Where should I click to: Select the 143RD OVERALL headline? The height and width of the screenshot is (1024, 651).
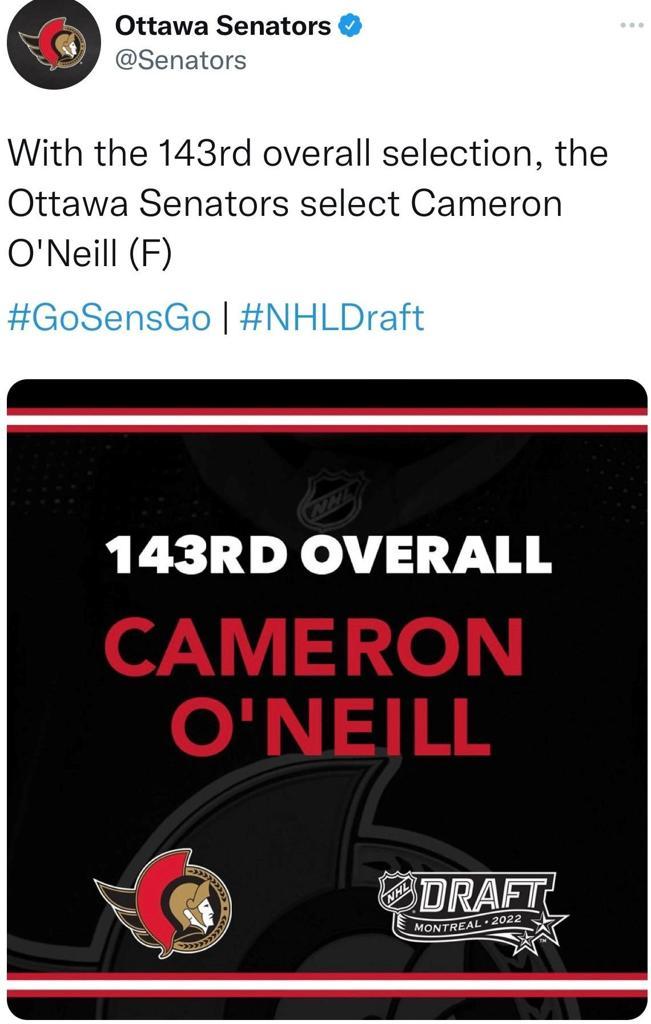(328, 555)
